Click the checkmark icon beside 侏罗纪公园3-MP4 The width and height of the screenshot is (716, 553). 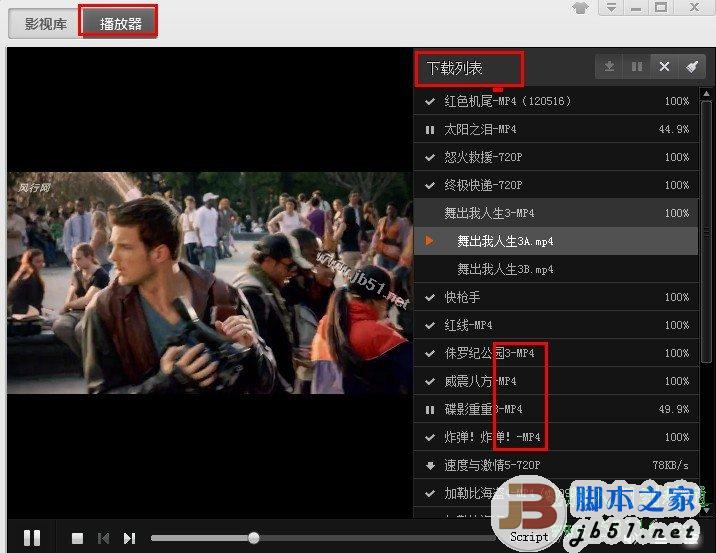[x=430, y=353]
